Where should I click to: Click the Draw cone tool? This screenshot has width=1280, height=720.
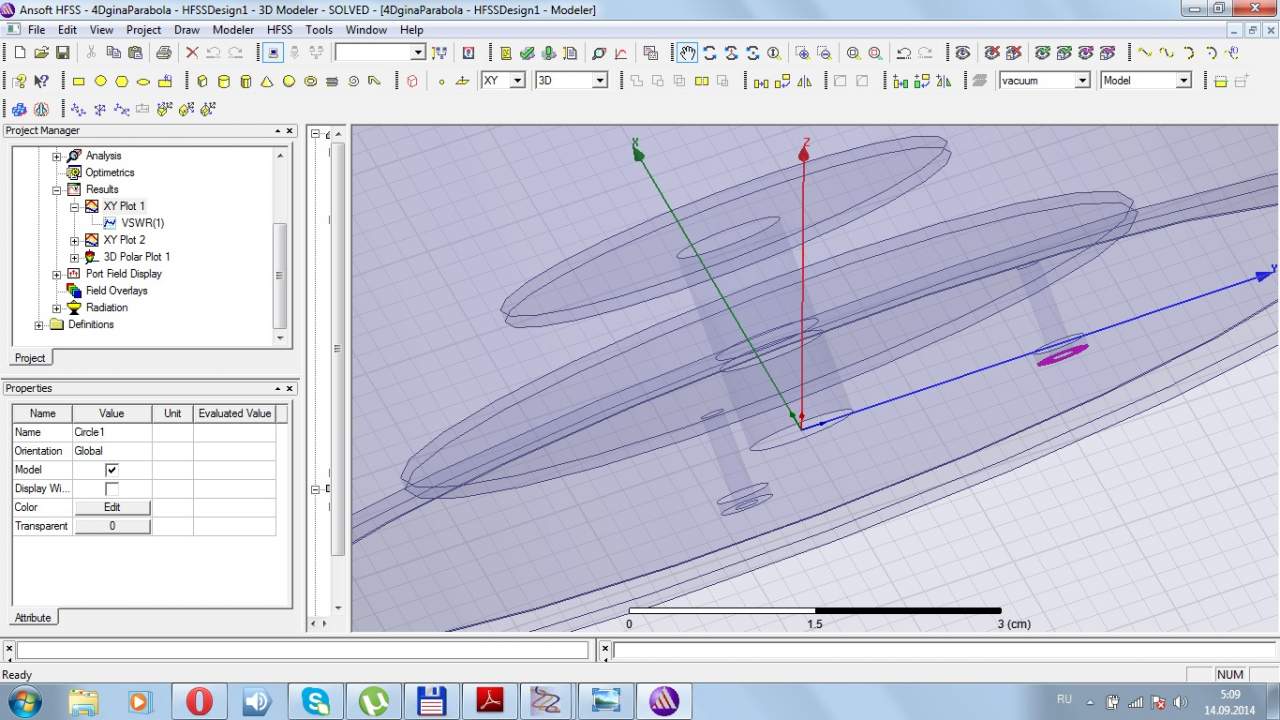[267, 81]
